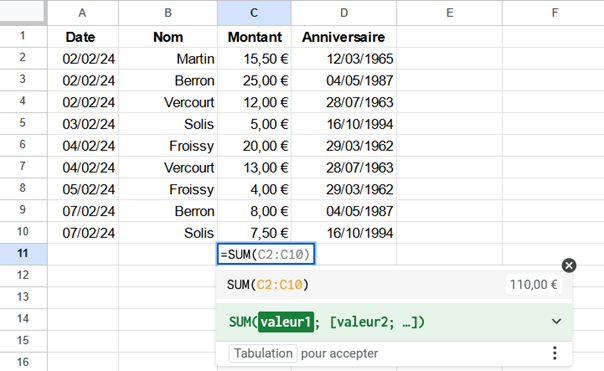This screenshot has width=604, height=371.
Task: Select row 2 header
Action: click(x=23, y=58)
